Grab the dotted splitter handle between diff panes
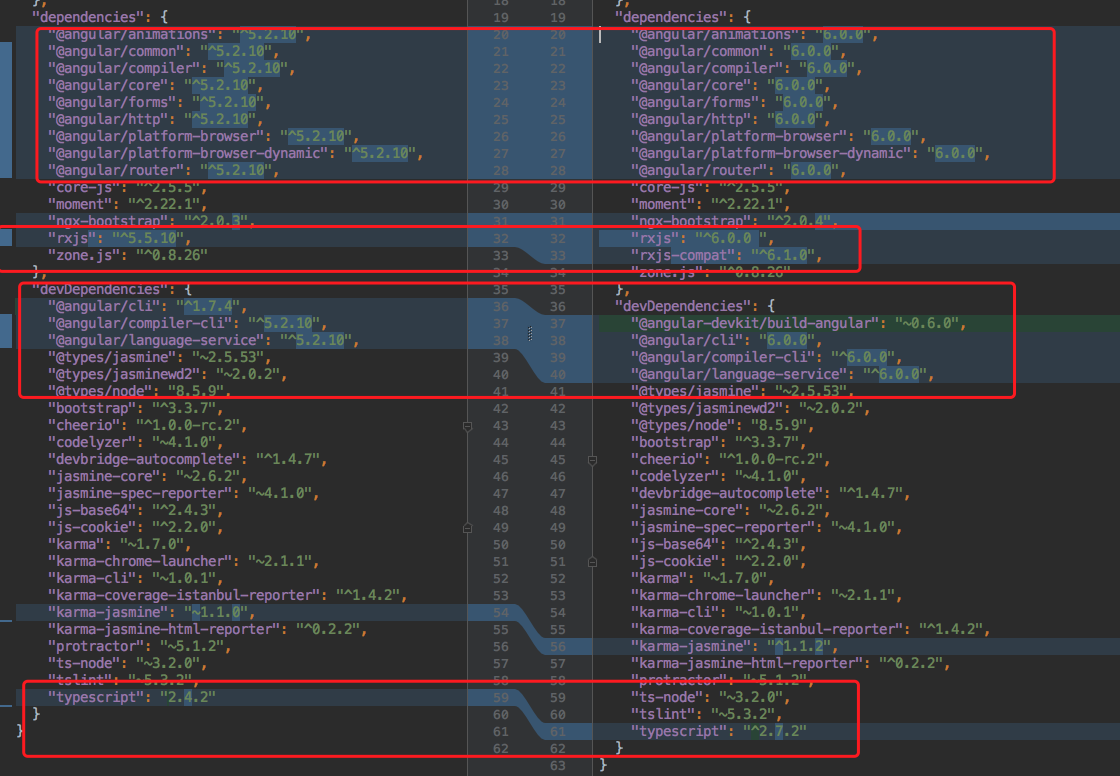Viewport: 1120px width, 776px height. (530, 334)
